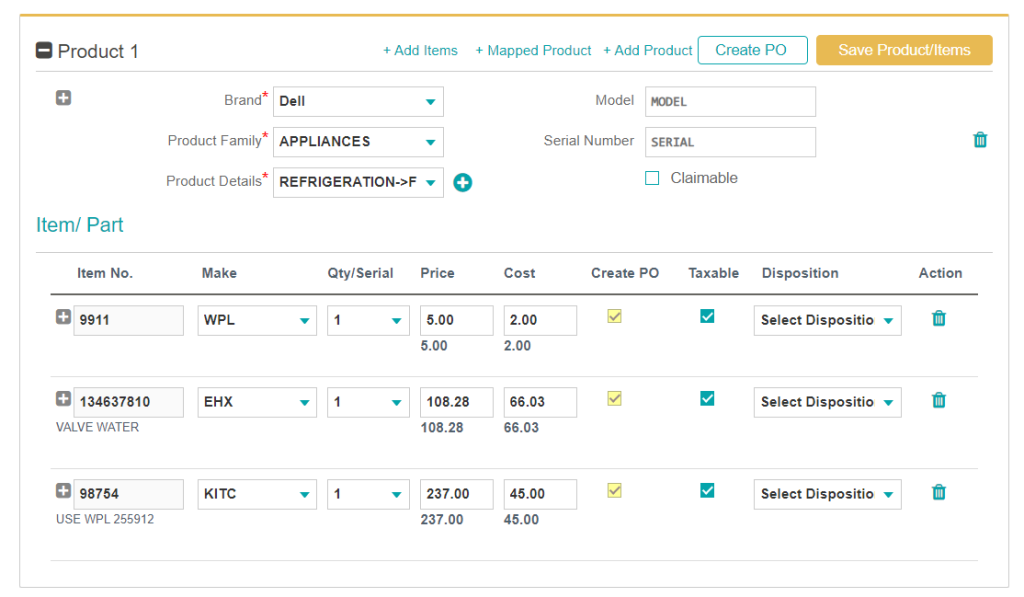Click the Cost column header

point(519,273)
